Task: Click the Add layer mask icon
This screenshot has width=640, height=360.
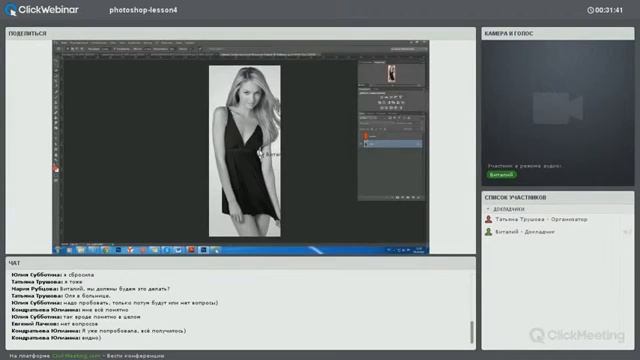Action: pyautogui.click(x=397, y=198)
